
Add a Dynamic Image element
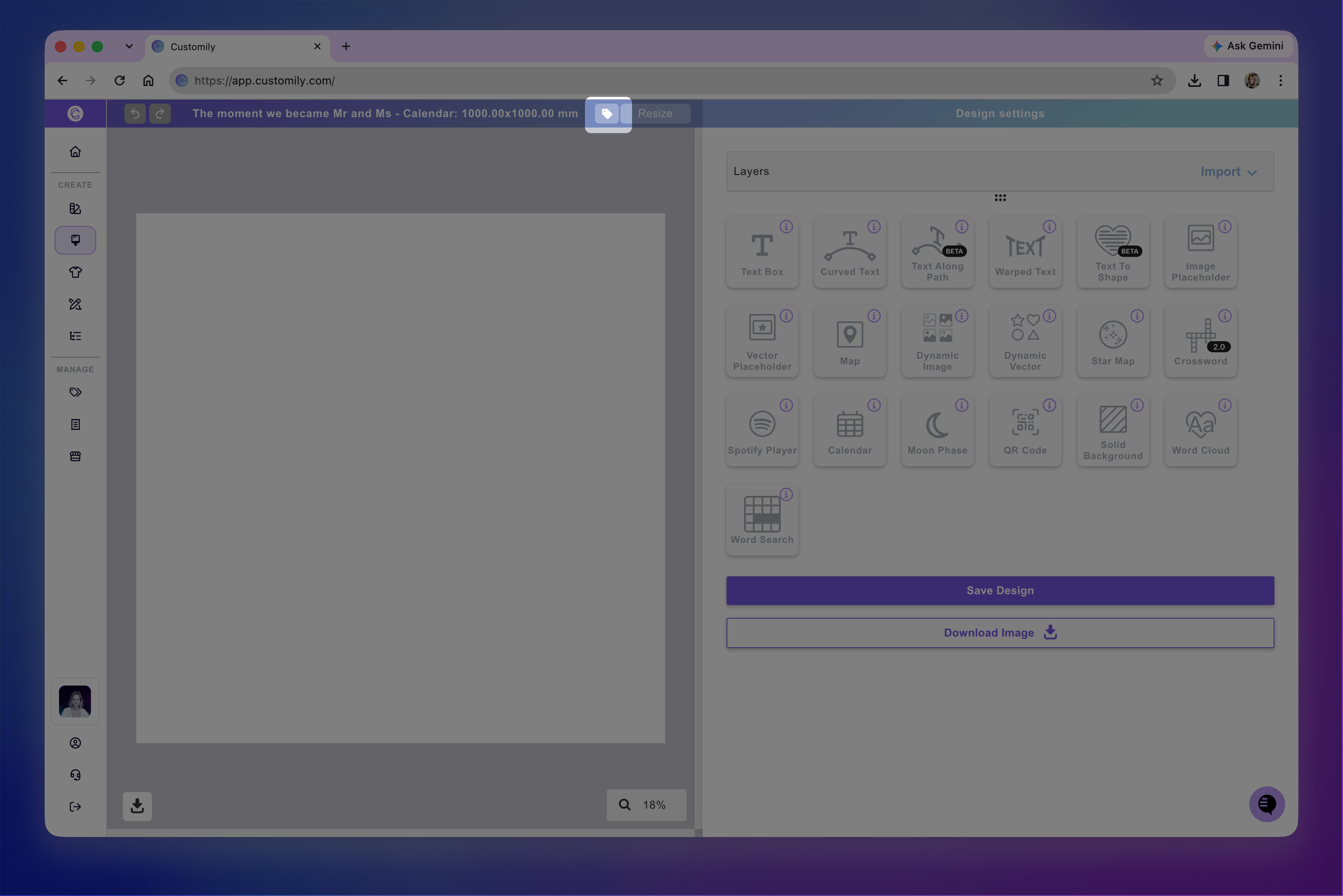click(937, 341)
